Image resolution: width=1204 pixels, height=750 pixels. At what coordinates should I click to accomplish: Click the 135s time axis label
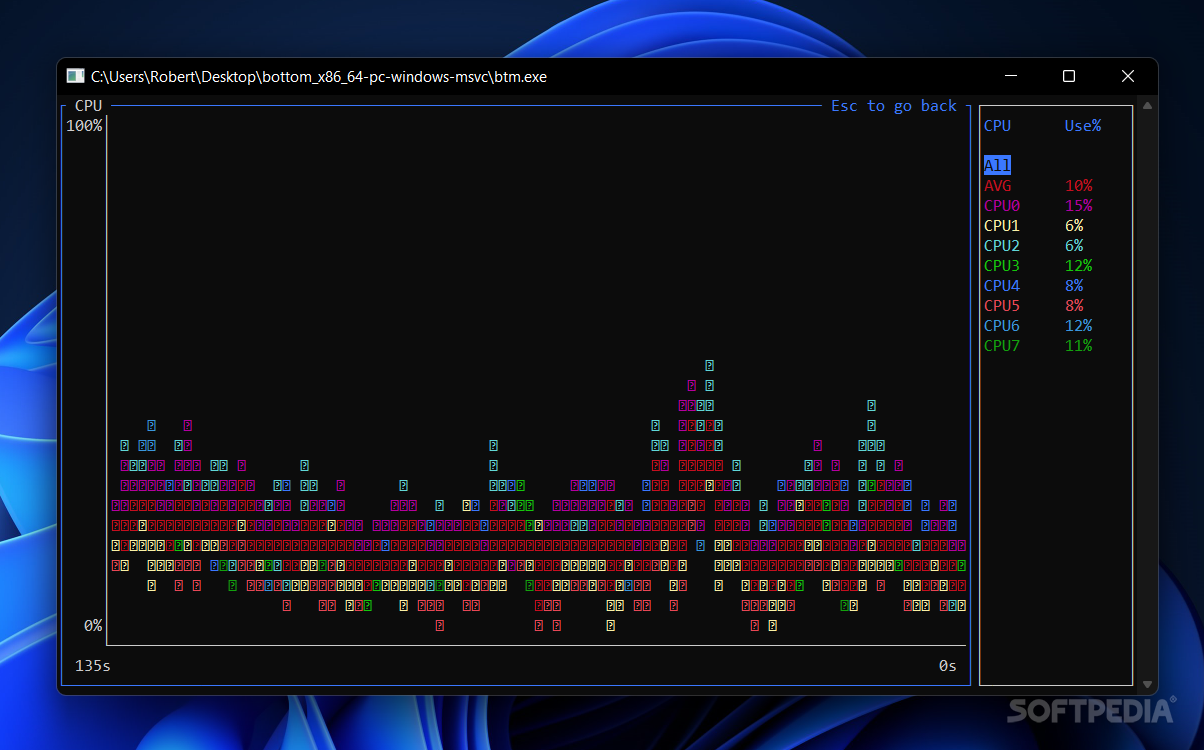93,666
